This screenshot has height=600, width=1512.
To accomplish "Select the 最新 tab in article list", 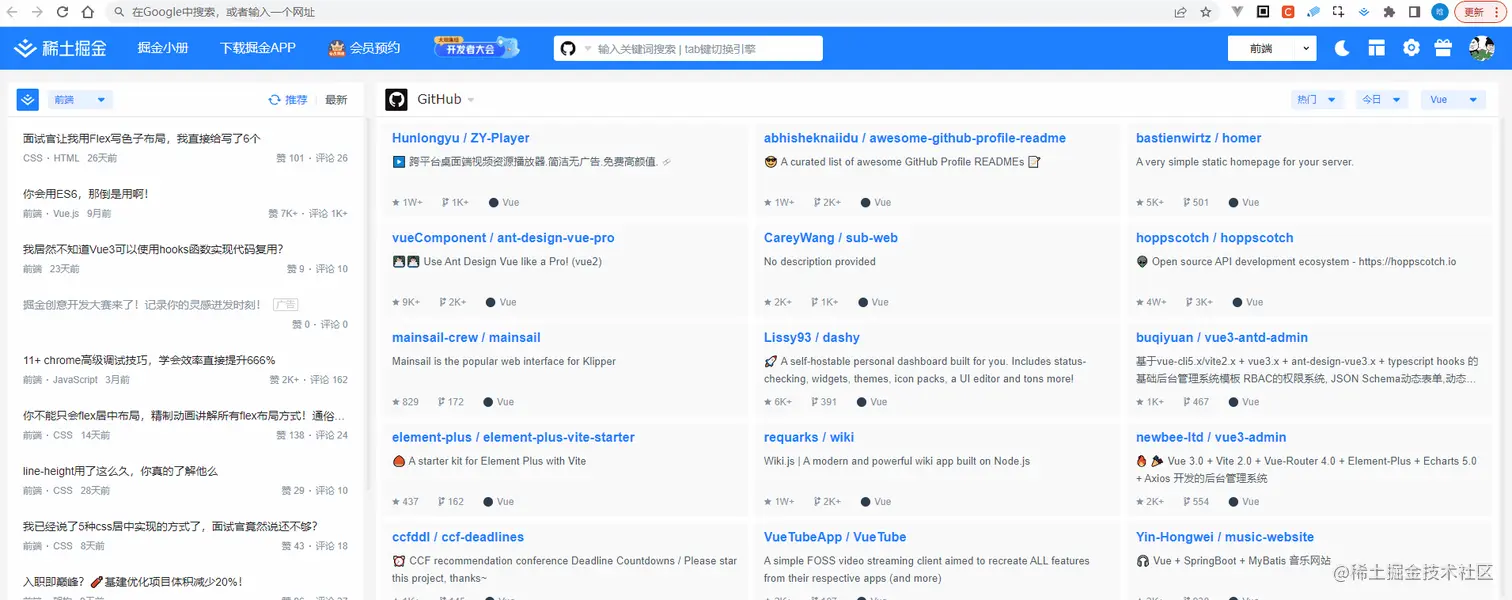I will pyautogui.click(x=336, y=100).
